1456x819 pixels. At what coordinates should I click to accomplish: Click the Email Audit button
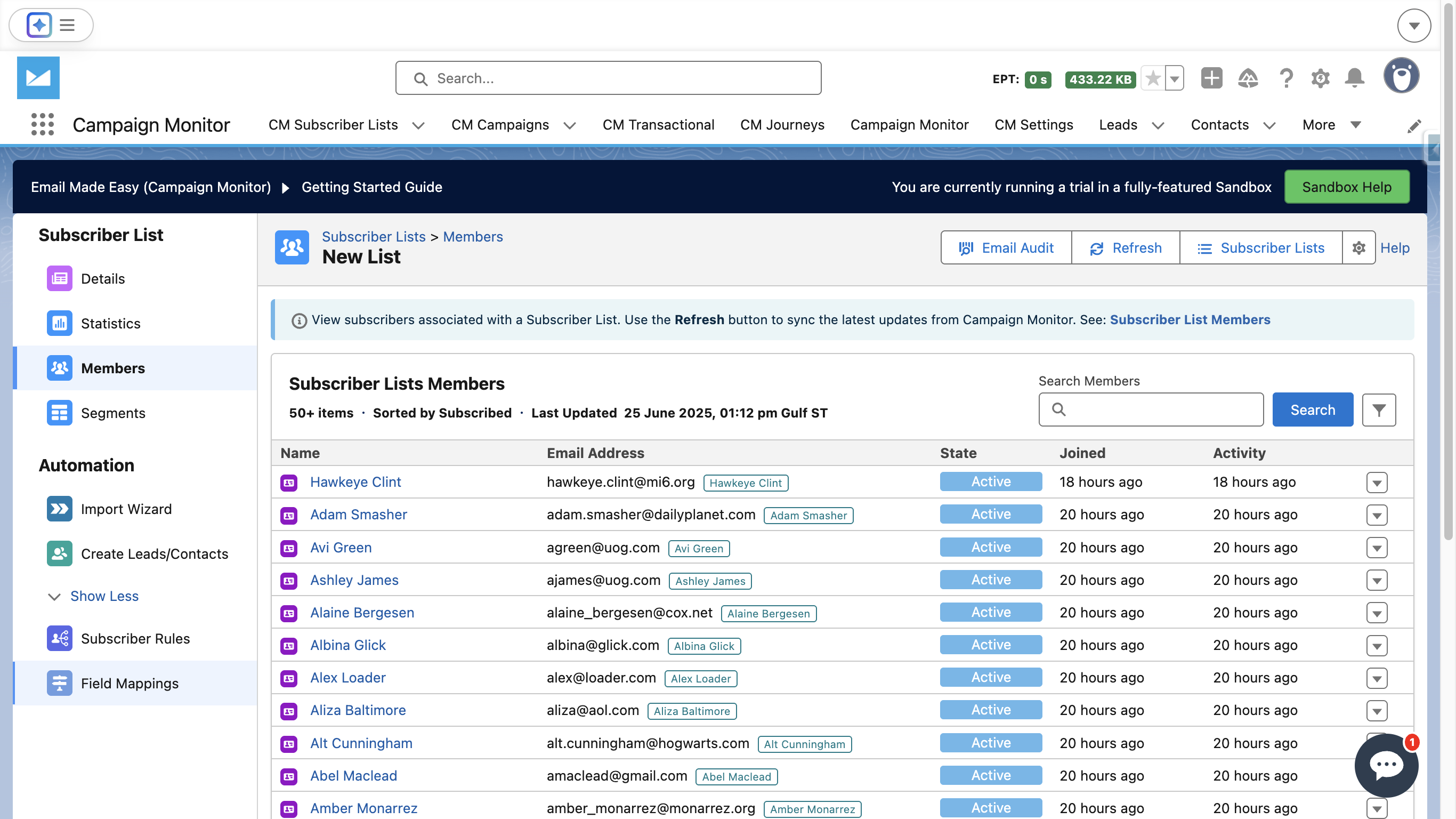pyautogui.click(x=1006, y=248)
